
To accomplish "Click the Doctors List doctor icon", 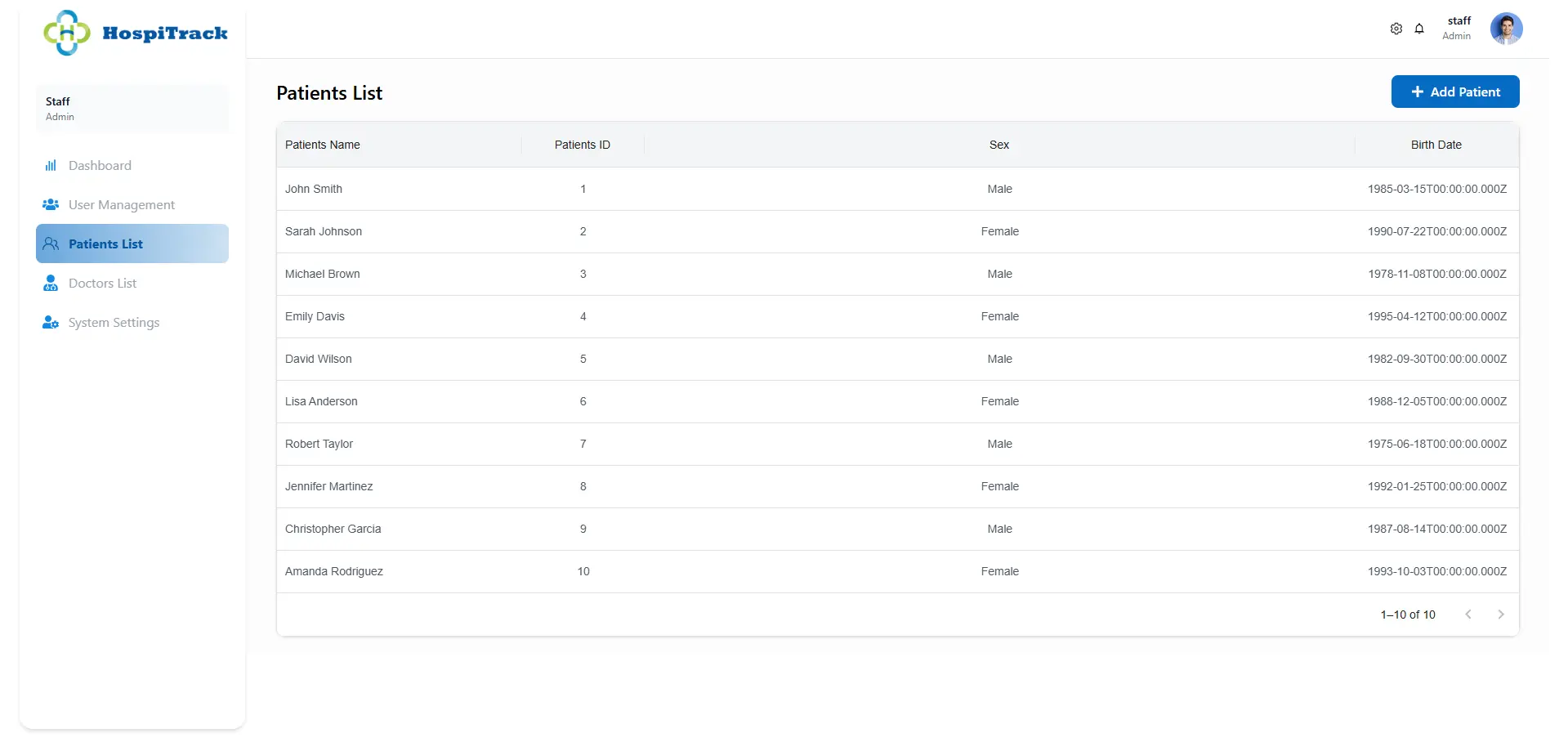I will pos(51,284).
